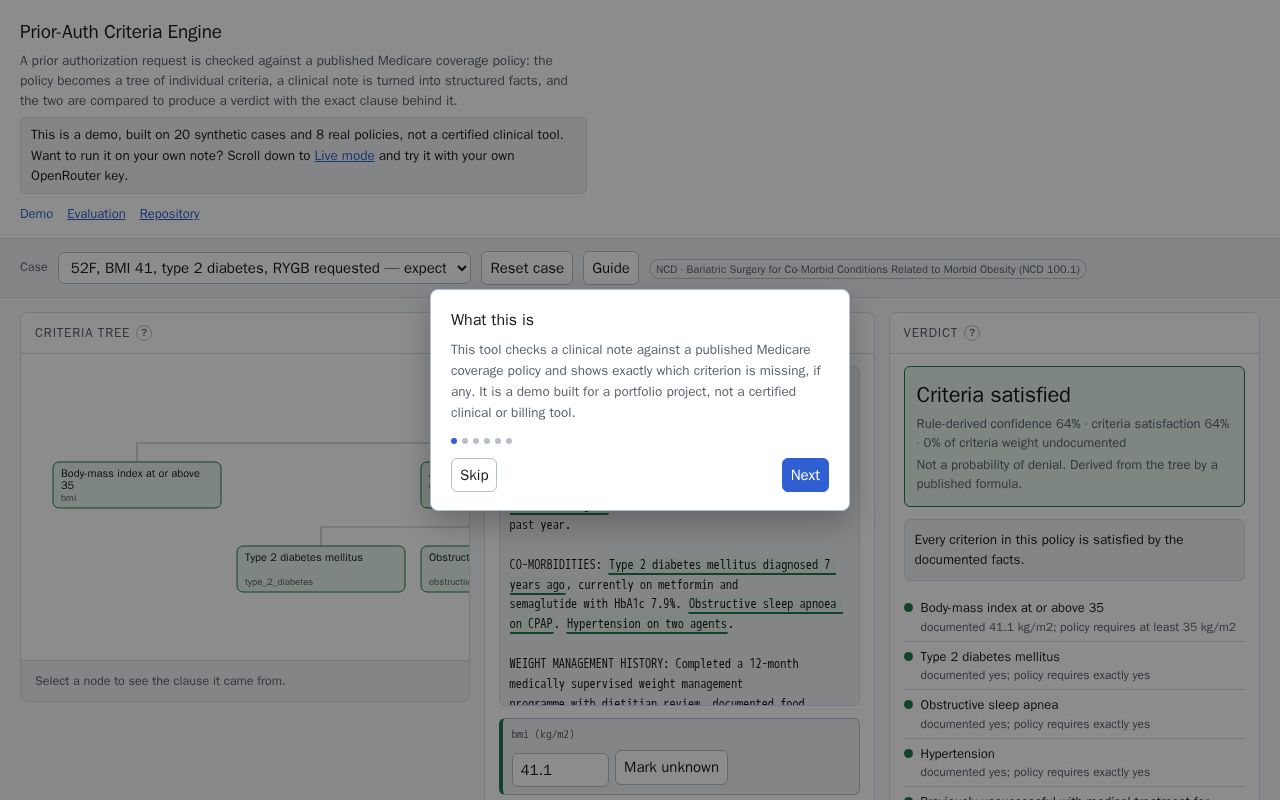
Task: Click verdict row 'Obstructive sleep apnea'
Action: click(x=1076, y=714)
